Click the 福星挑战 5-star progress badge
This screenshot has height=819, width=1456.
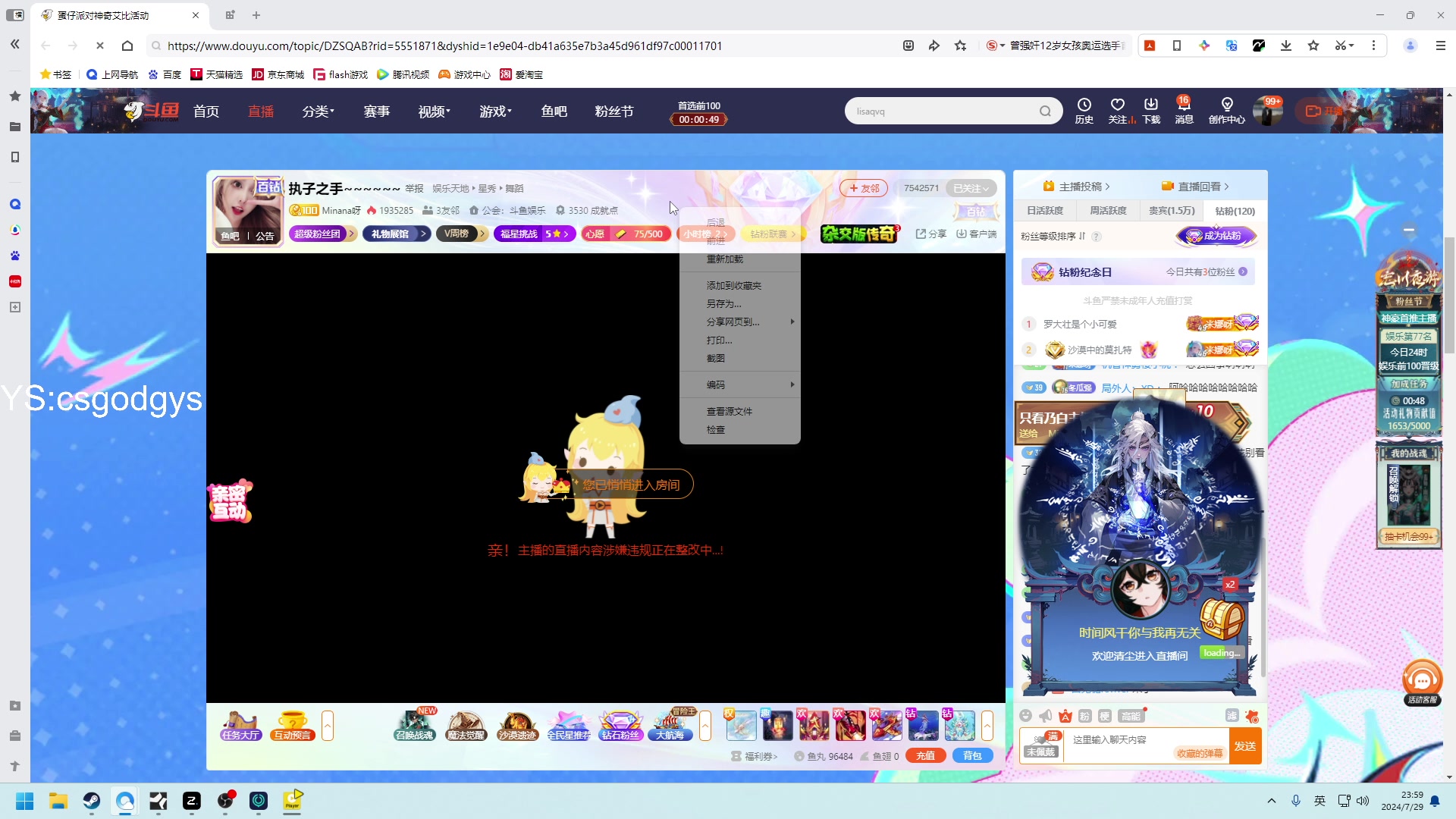pos(535,234)
